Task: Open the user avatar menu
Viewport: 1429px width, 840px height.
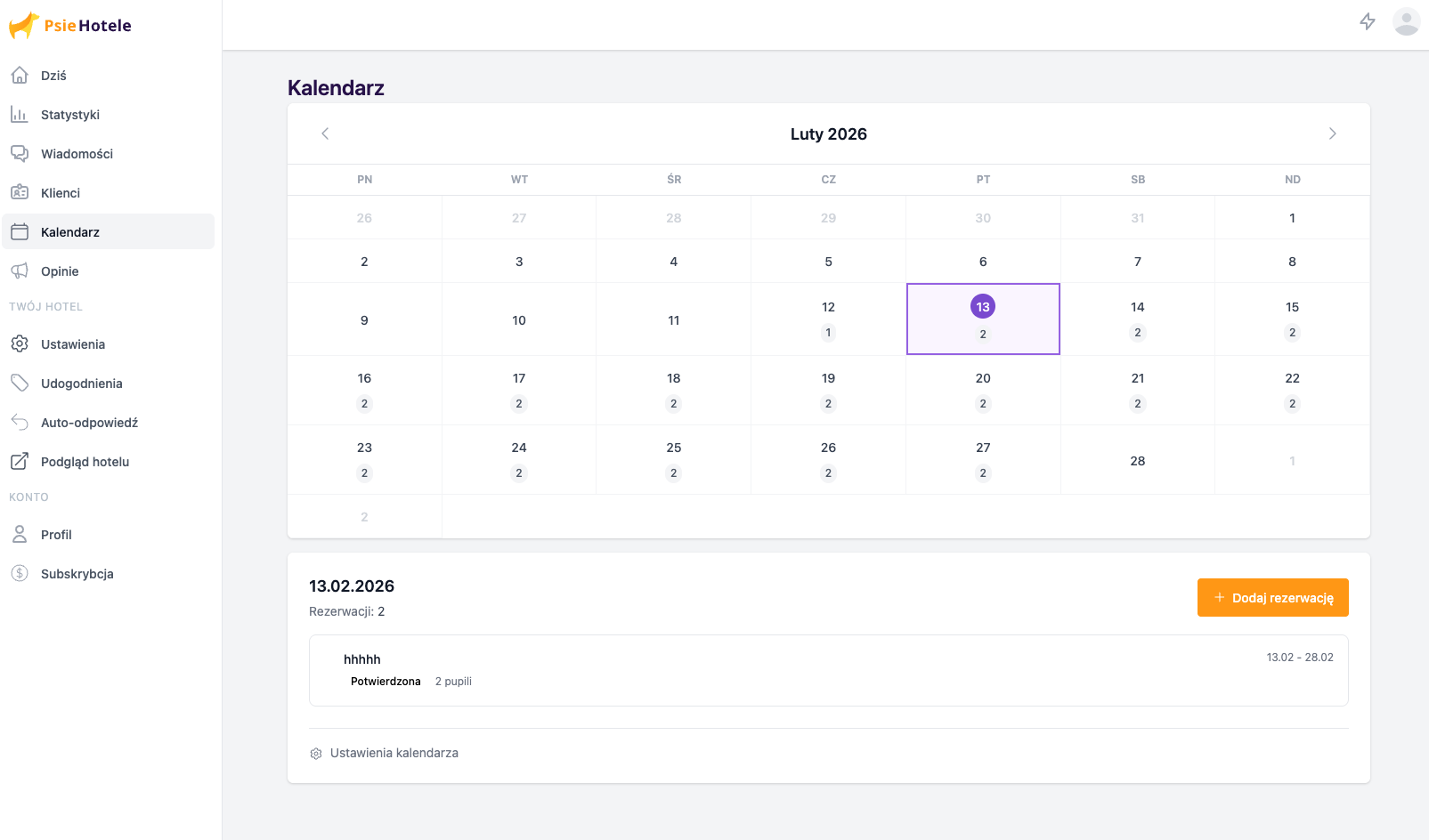Action: [x=1406, y=21]
